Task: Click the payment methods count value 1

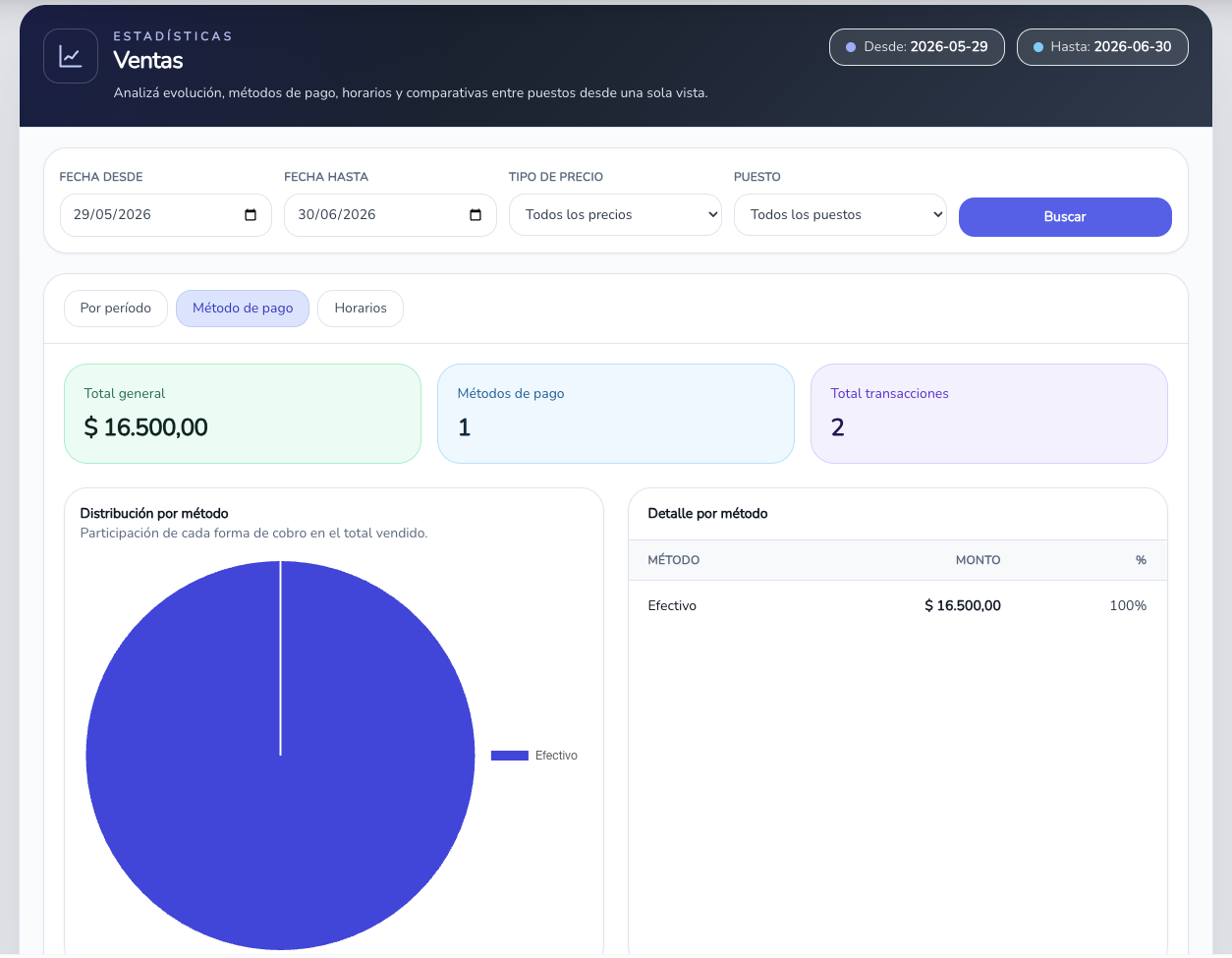Action: pos(464,427)
